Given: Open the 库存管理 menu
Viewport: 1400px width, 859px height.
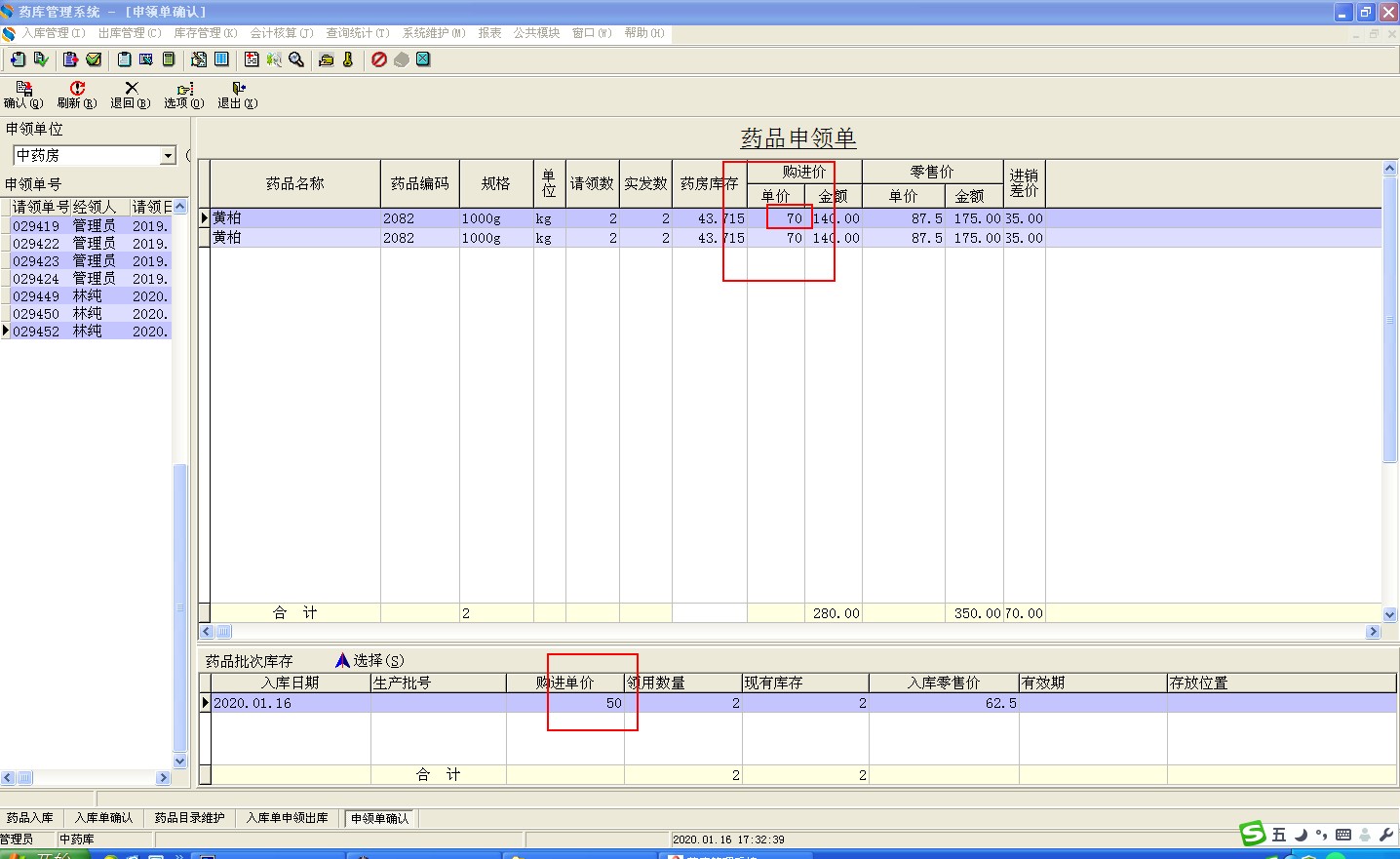Looking at the screenshot, I should [x=206, y=33].
